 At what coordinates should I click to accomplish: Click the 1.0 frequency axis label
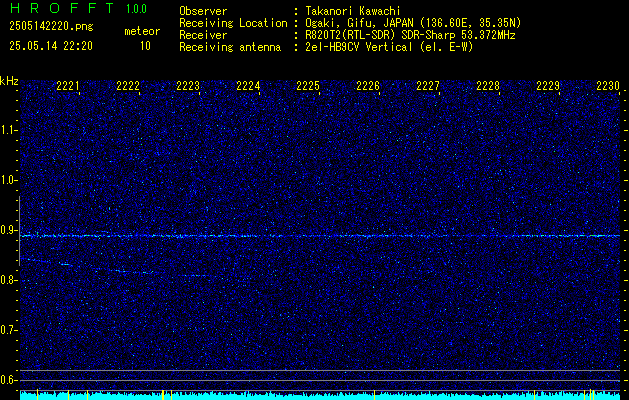(x=7, y=180)
